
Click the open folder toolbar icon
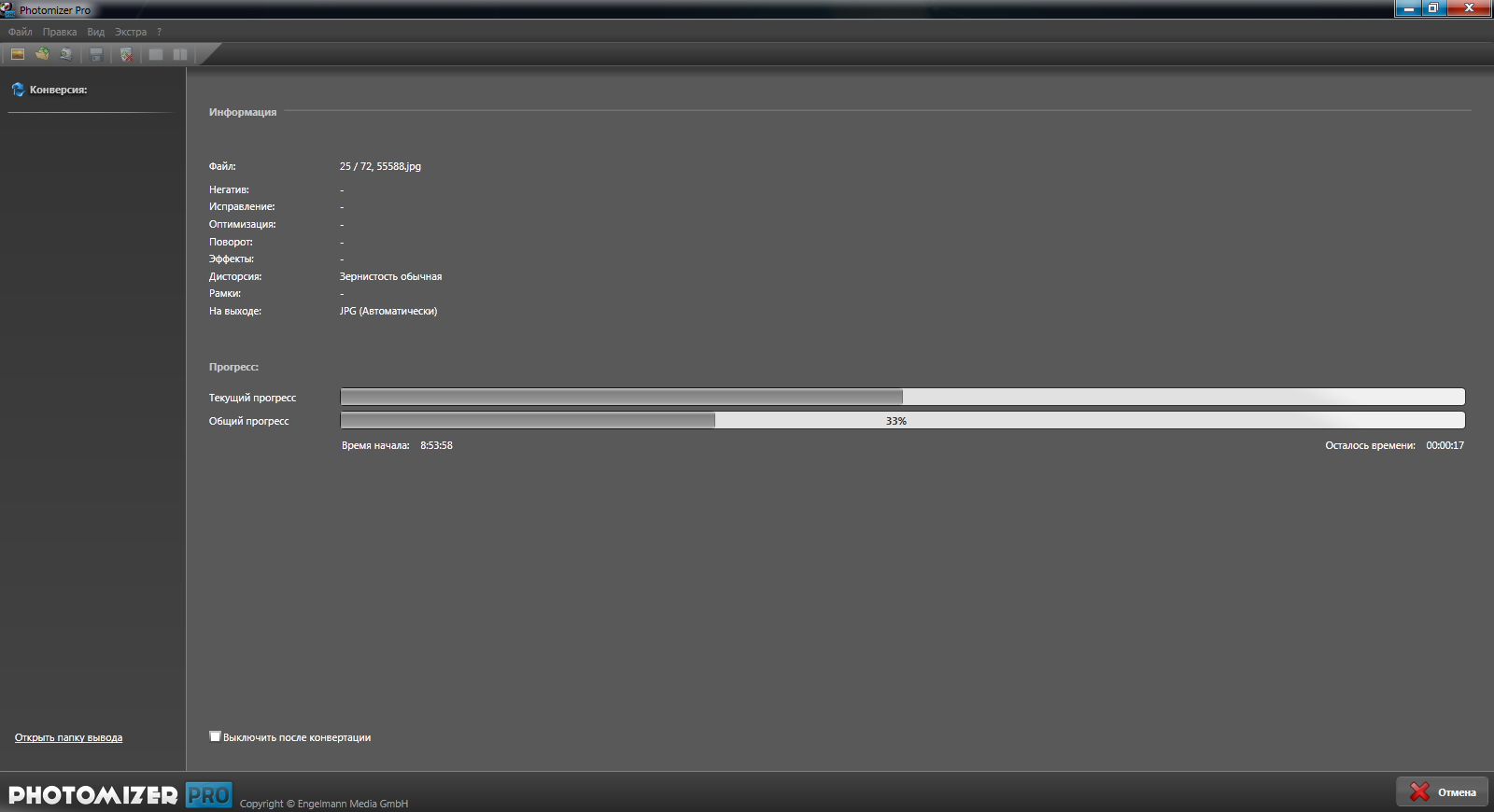coord(42,54)
